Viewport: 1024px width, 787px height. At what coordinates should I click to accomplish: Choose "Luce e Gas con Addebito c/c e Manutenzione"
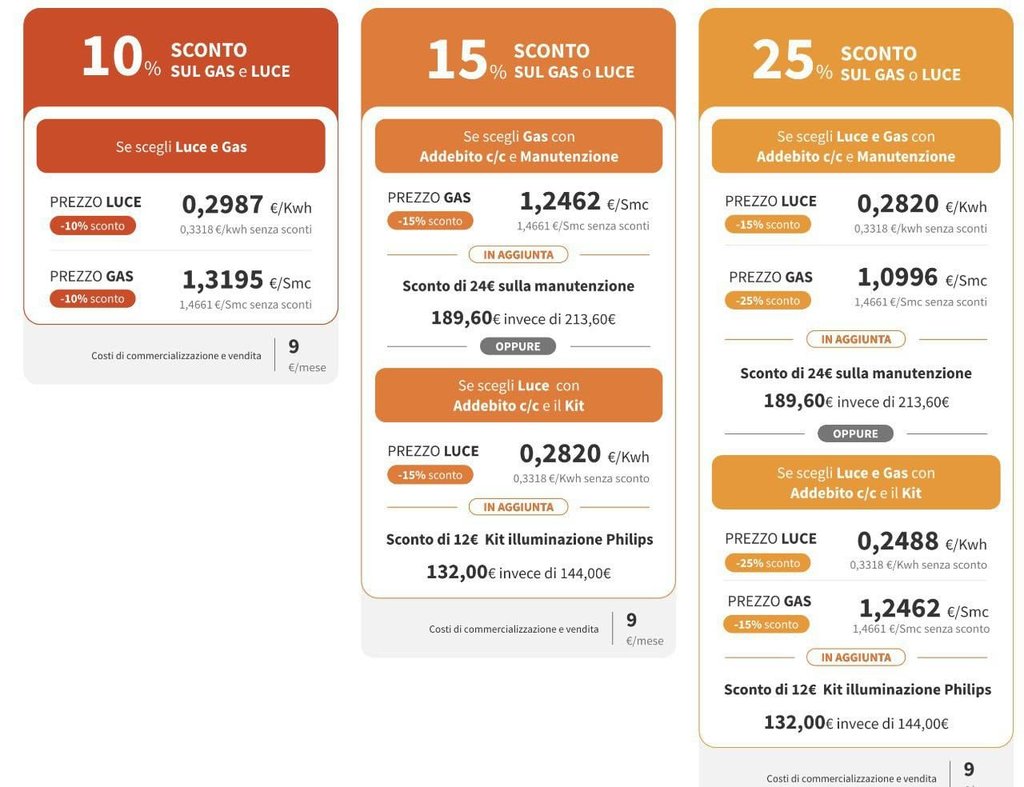click(x=855, y=146)
